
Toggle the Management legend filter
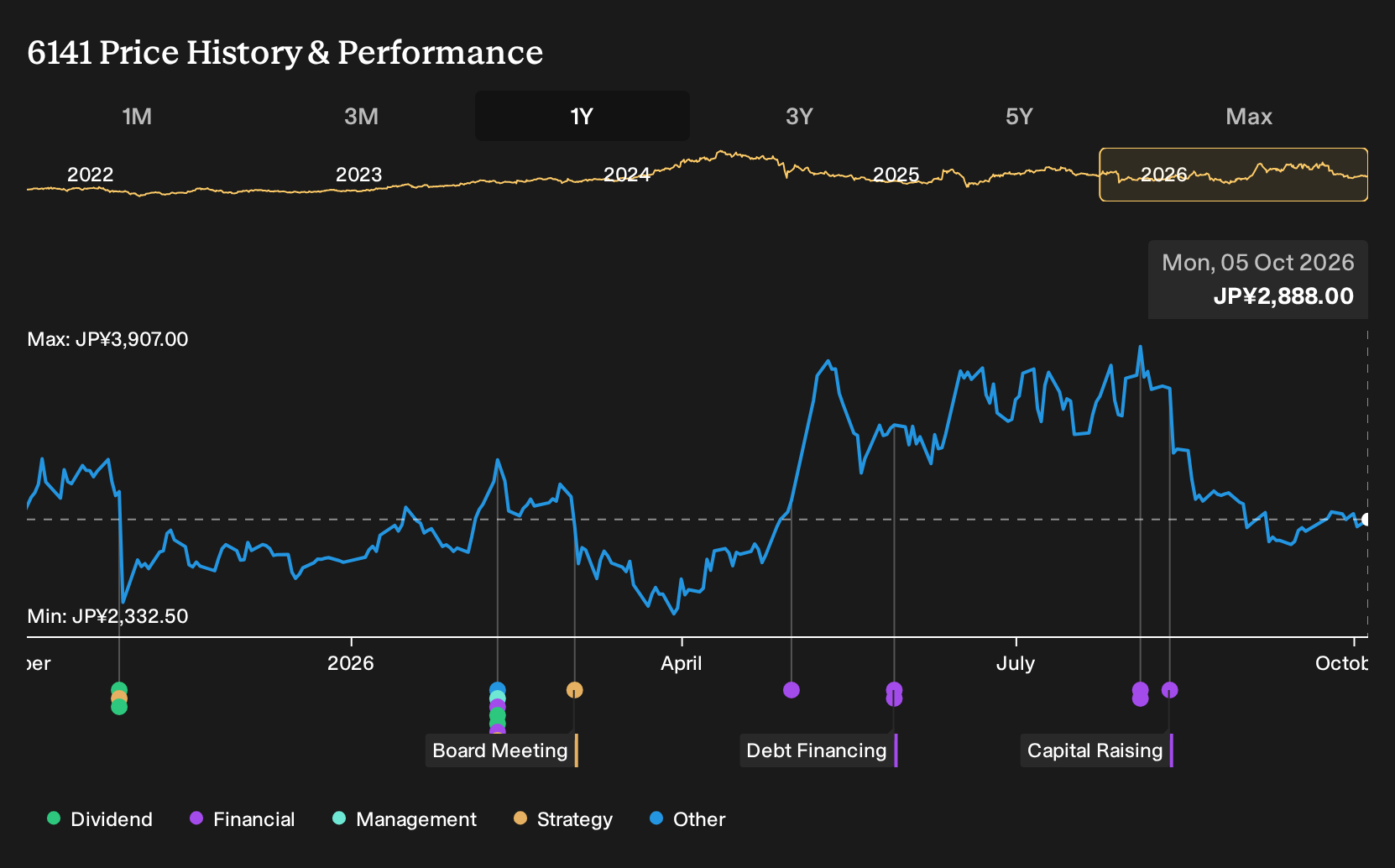click(405, 819)
